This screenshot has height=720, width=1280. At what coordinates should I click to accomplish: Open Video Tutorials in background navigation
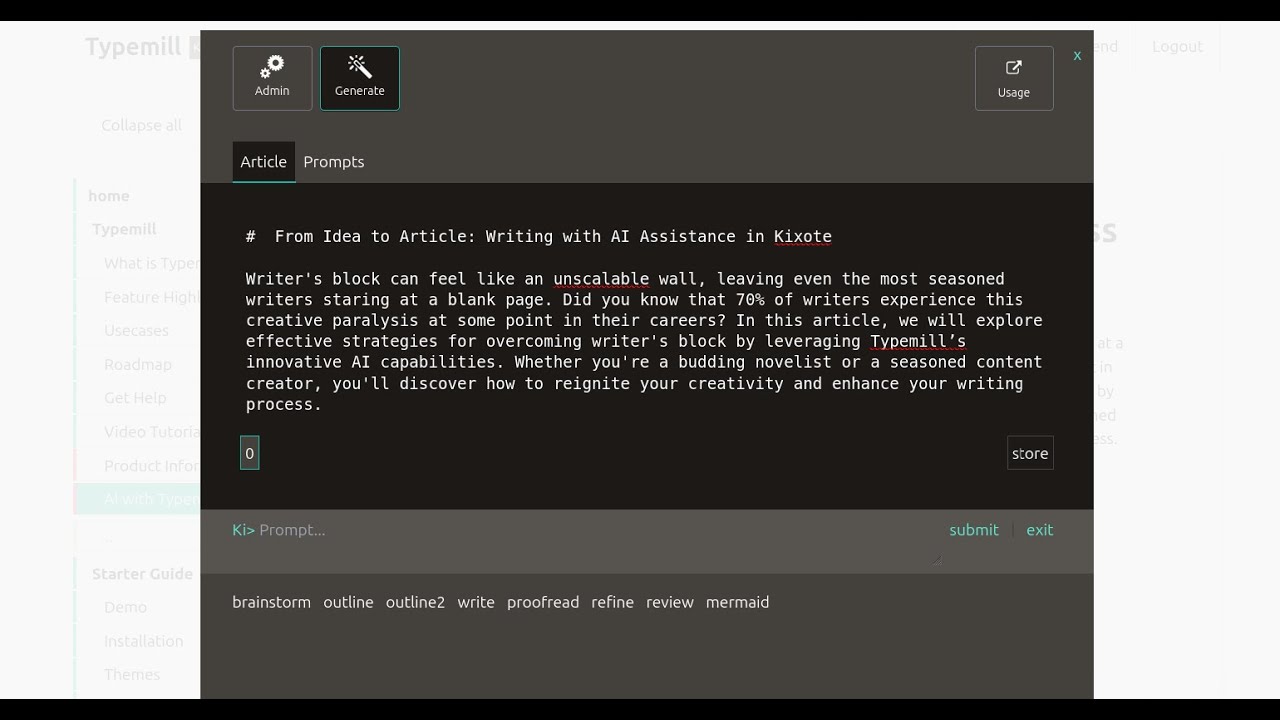pyautogui.click(x=152, y=432)
